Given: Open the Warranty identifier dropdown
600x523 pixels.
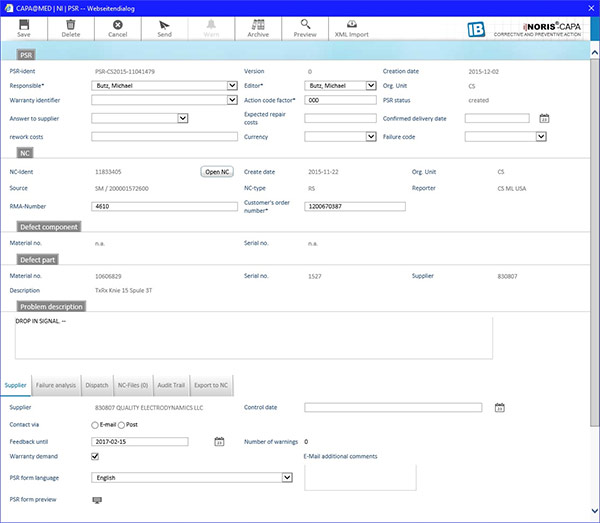Looking at the screenshot, I should (232, 100).
